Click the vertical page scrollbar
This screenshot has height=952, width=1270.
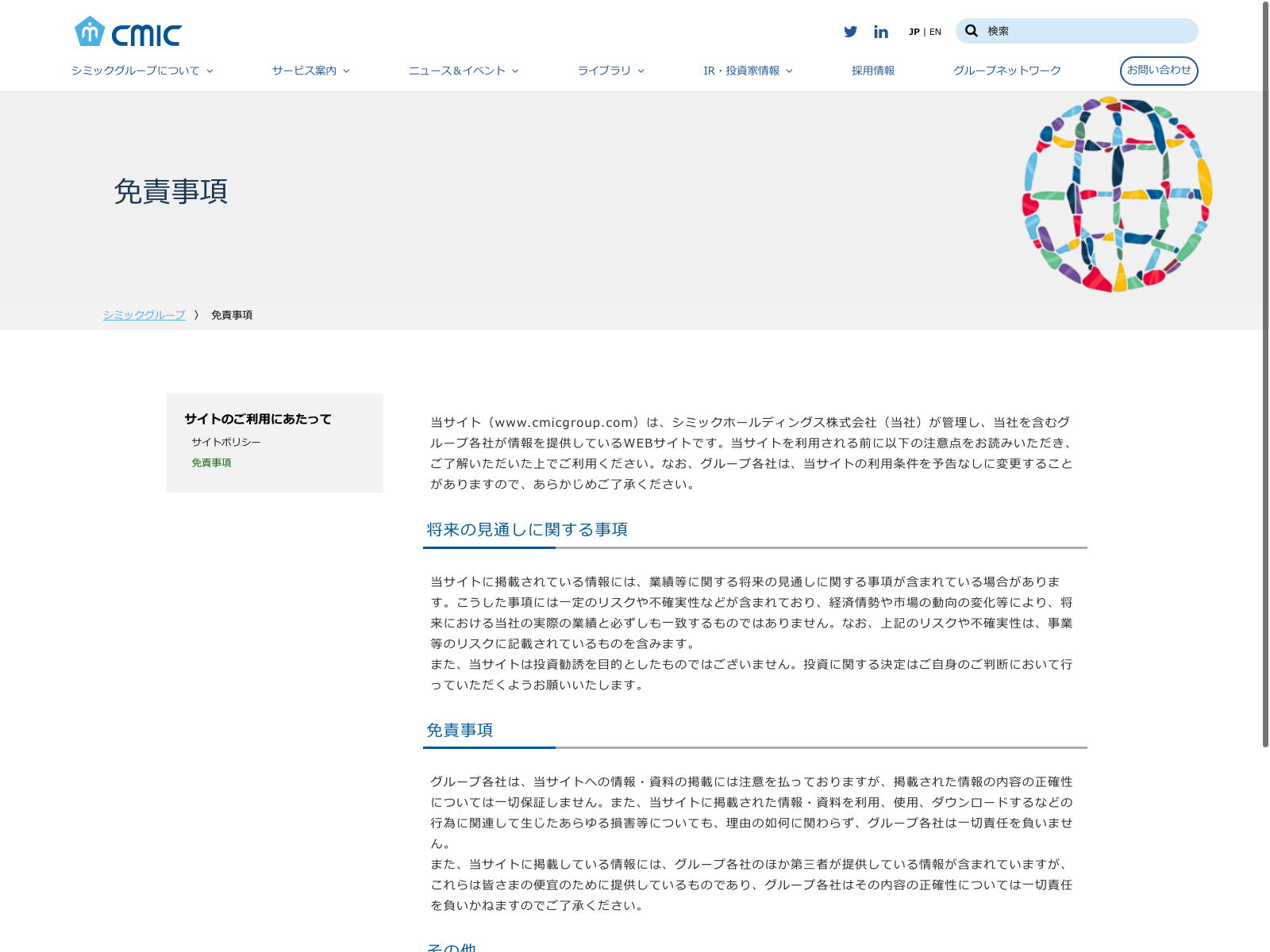(x=1265, y=373)
